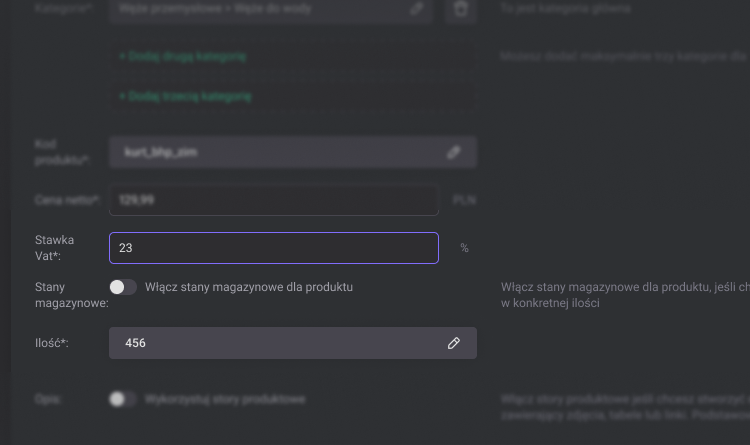Click the pencil icon in the Ilość field

pyautogui.click(x=453, y=343)
